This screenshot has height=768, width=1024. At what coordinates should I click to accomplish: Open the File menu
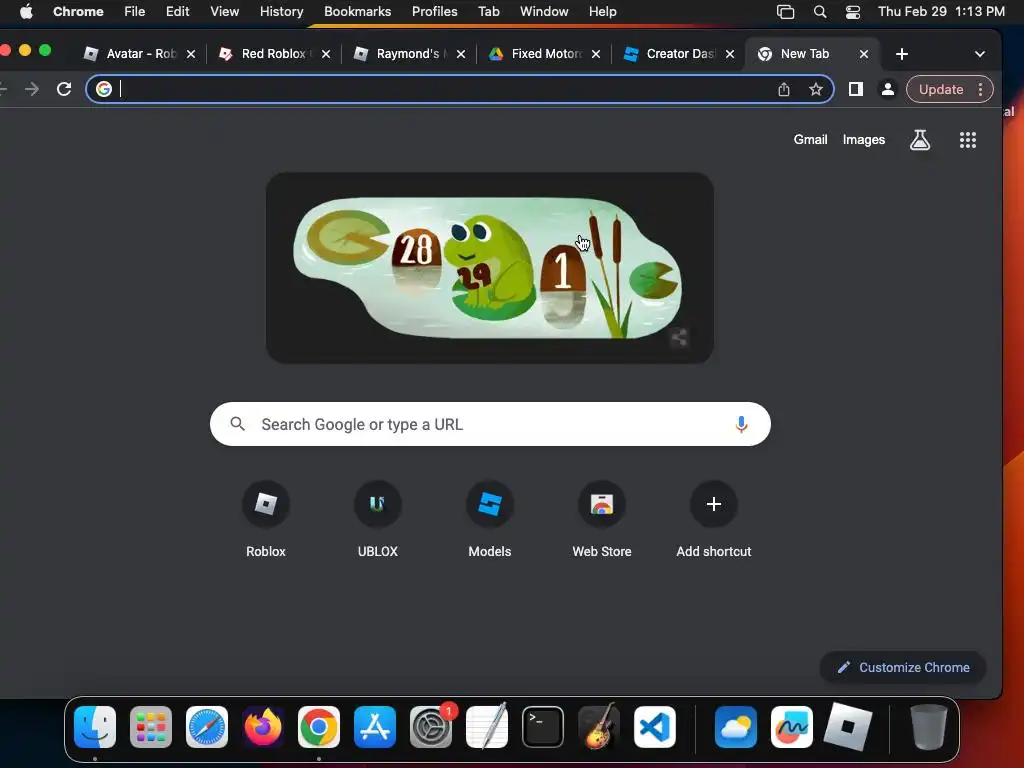(x=135, y=12)
